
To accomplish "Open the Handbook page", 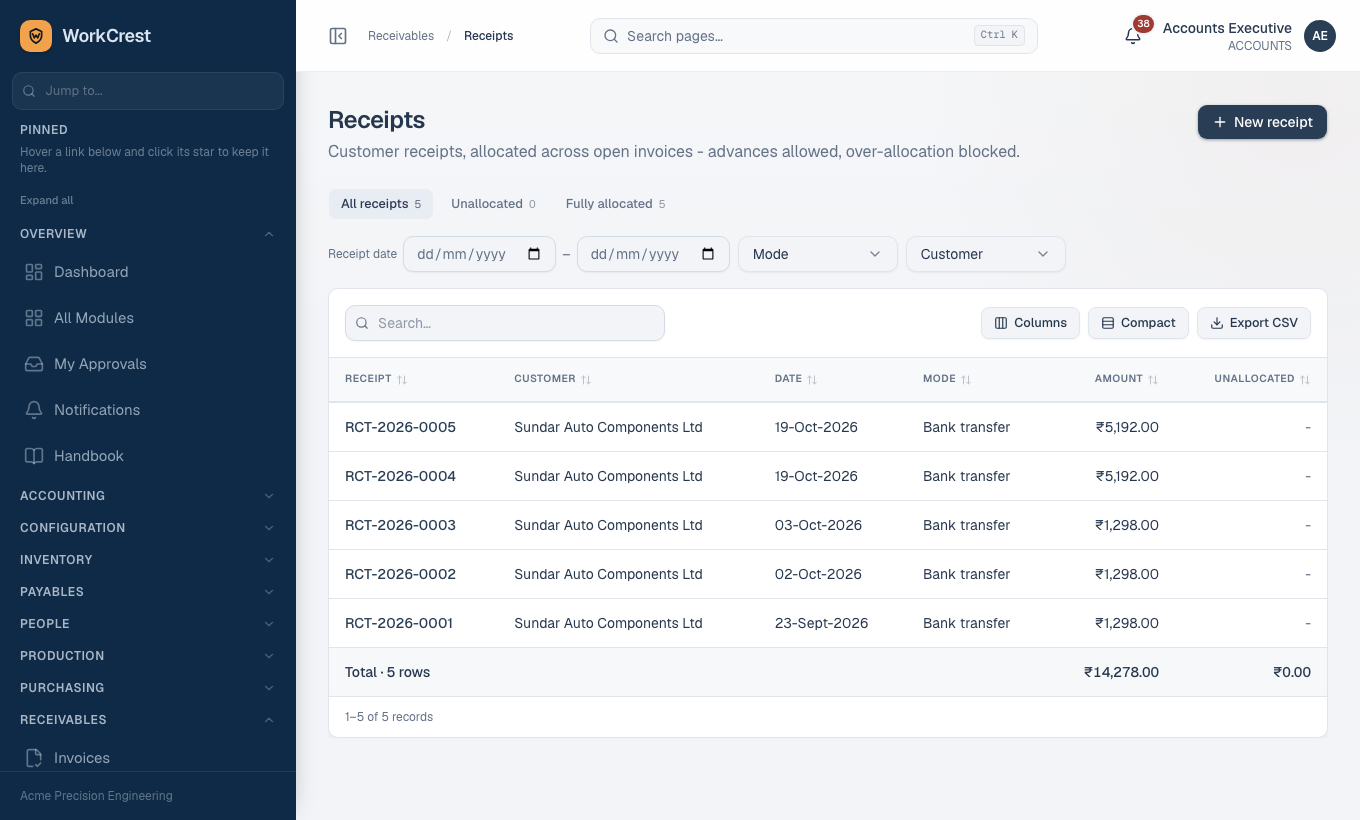I will tap(148, 456).
